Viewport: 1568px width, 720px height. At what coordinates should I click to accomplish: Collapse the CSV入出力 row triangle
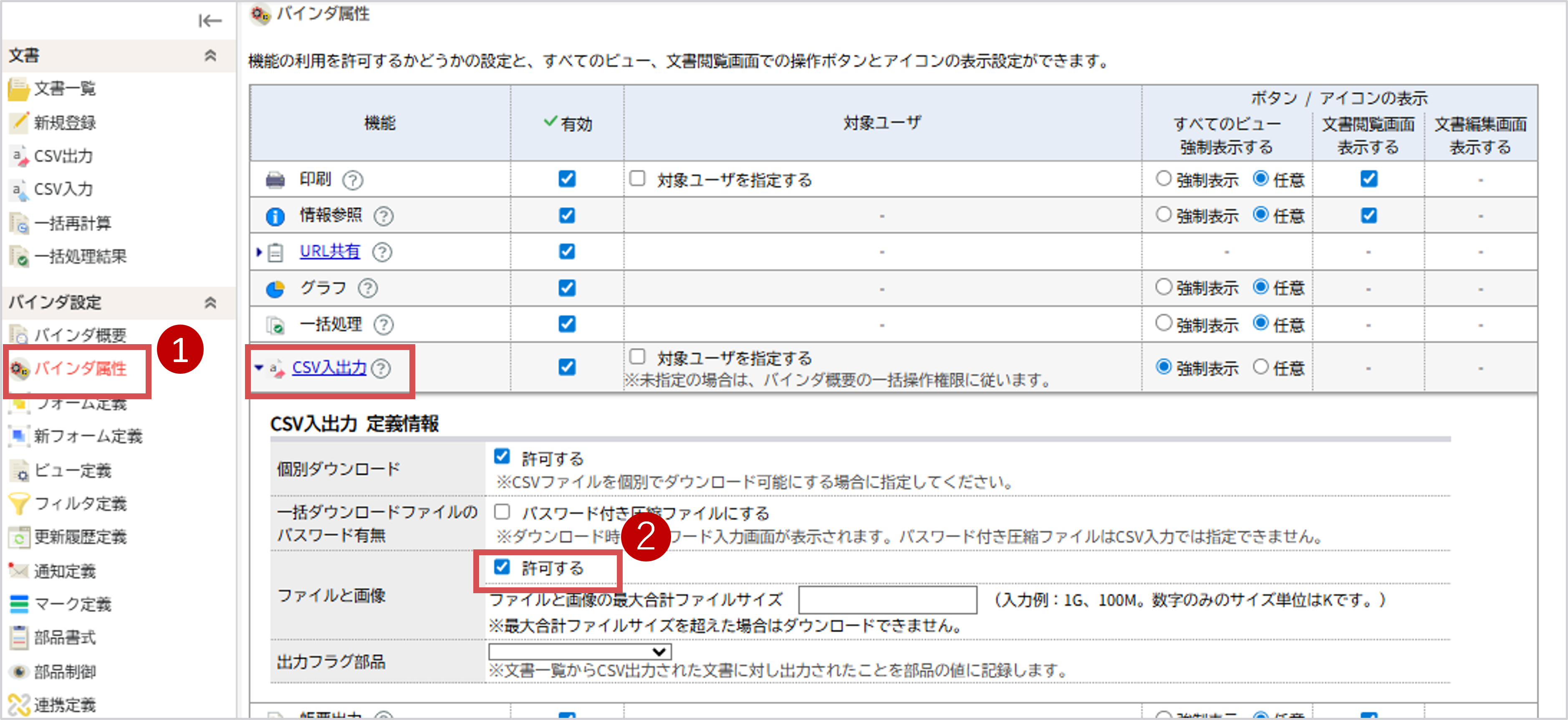coord(259,368)
